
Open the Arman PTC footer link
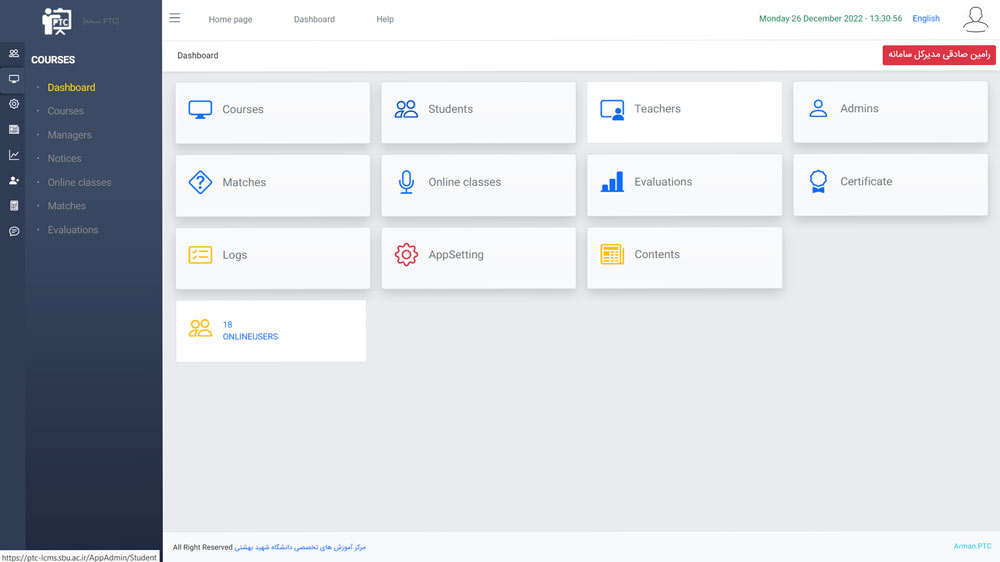(x=972, y=547)
